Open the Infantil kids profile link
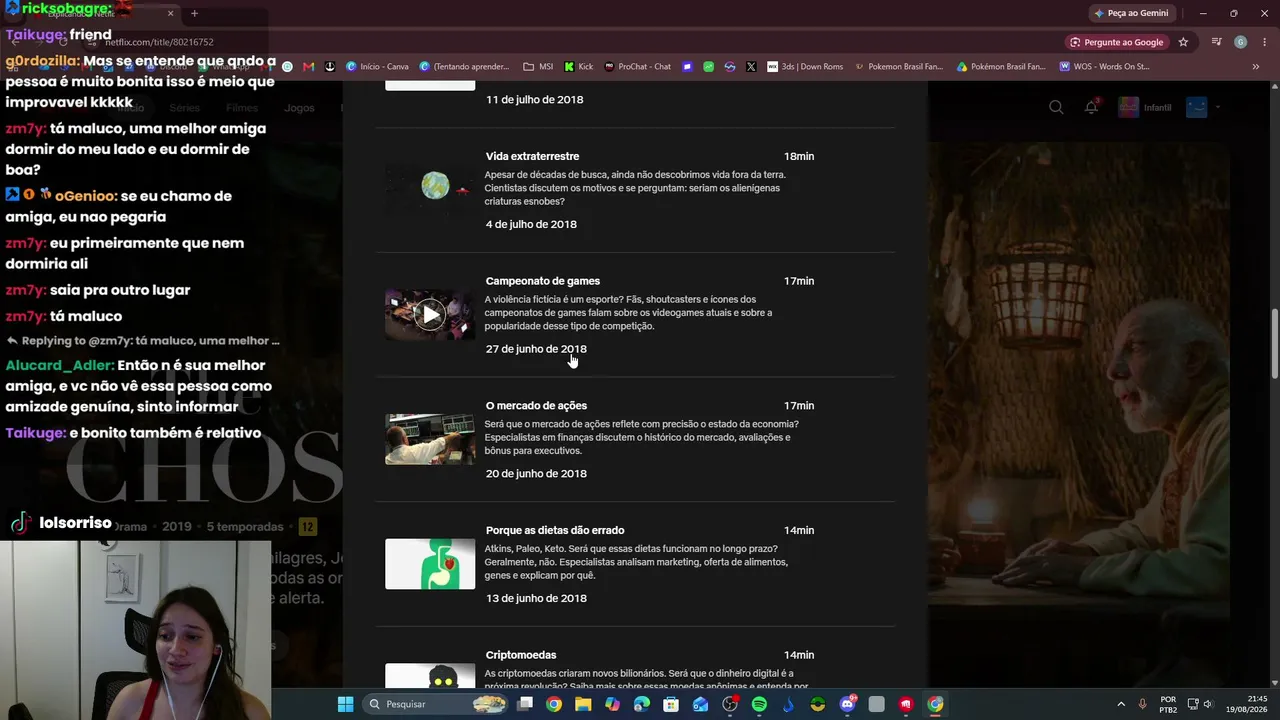 1145,107
